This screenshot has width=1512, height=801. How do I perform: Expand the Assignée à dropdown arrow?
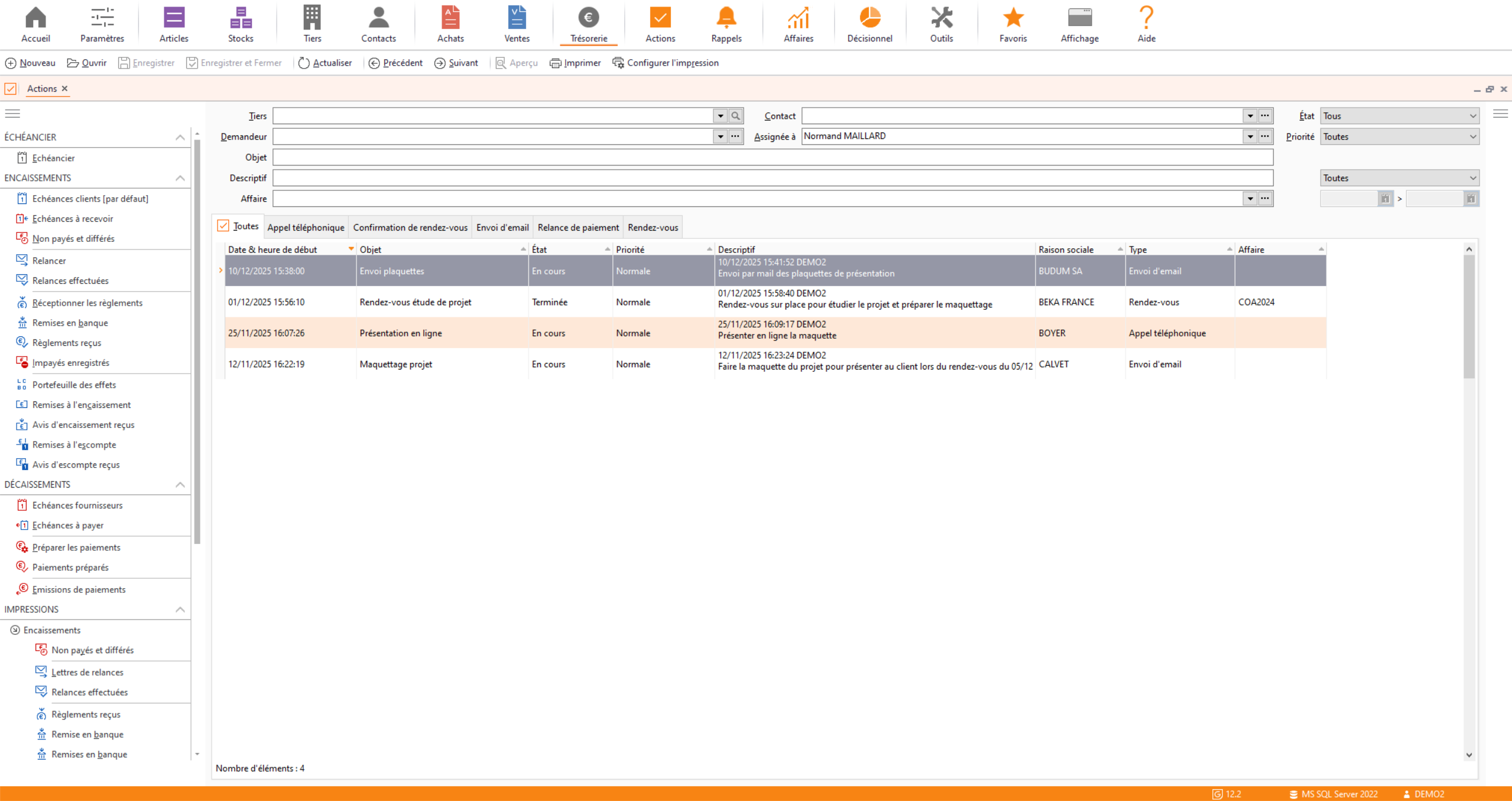click(x=1250, y=137)
